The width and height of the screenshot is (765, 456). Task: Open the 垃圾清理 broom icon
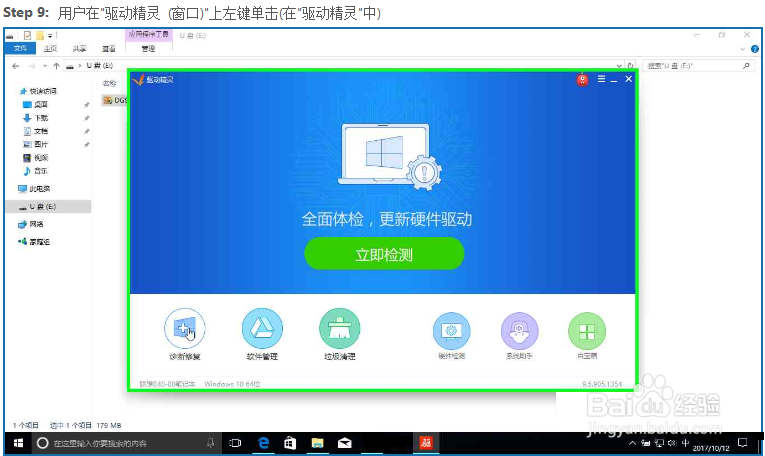[x=340, y=328]
